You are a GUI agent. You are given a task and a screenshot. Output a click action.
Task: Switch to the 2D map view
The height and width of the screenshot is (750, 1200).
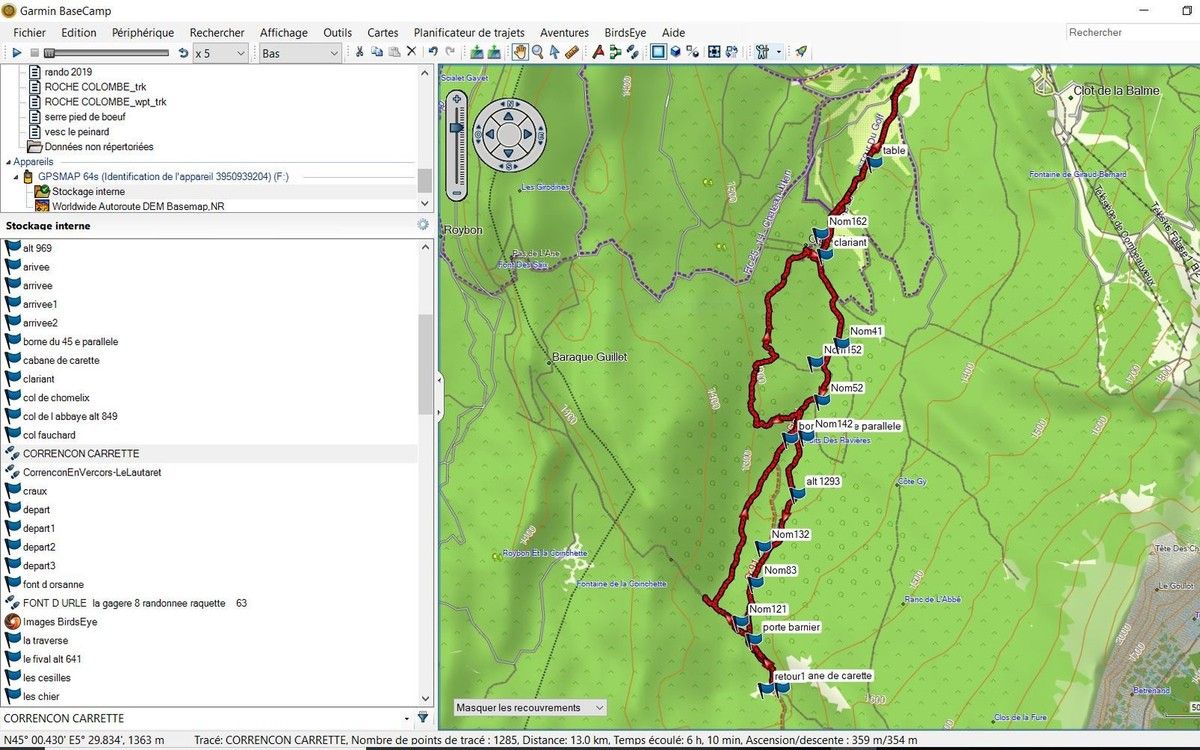(658, 53)
